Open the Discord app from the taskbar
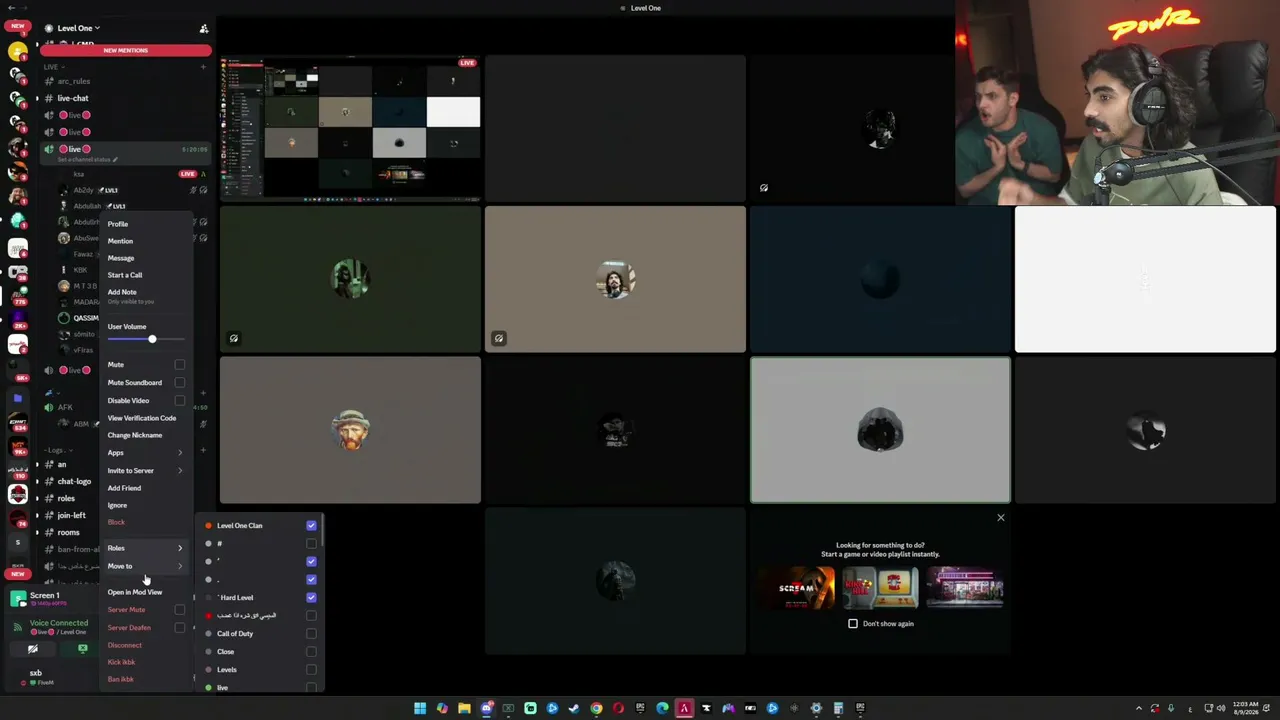This screenshot has height=720, width=1280. click(486, 709)
